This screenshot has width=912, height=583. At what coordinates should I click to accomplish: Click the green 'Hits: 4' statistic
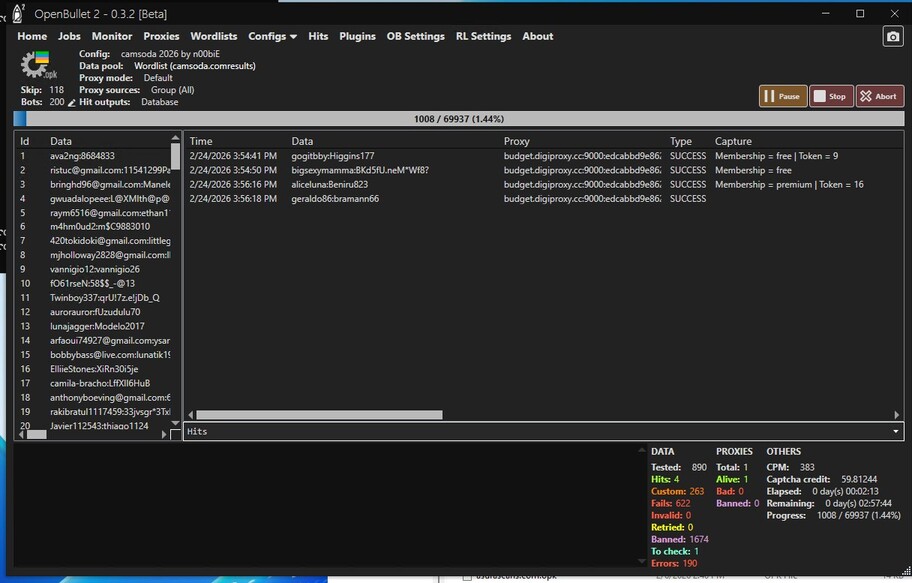coord(665,479)
